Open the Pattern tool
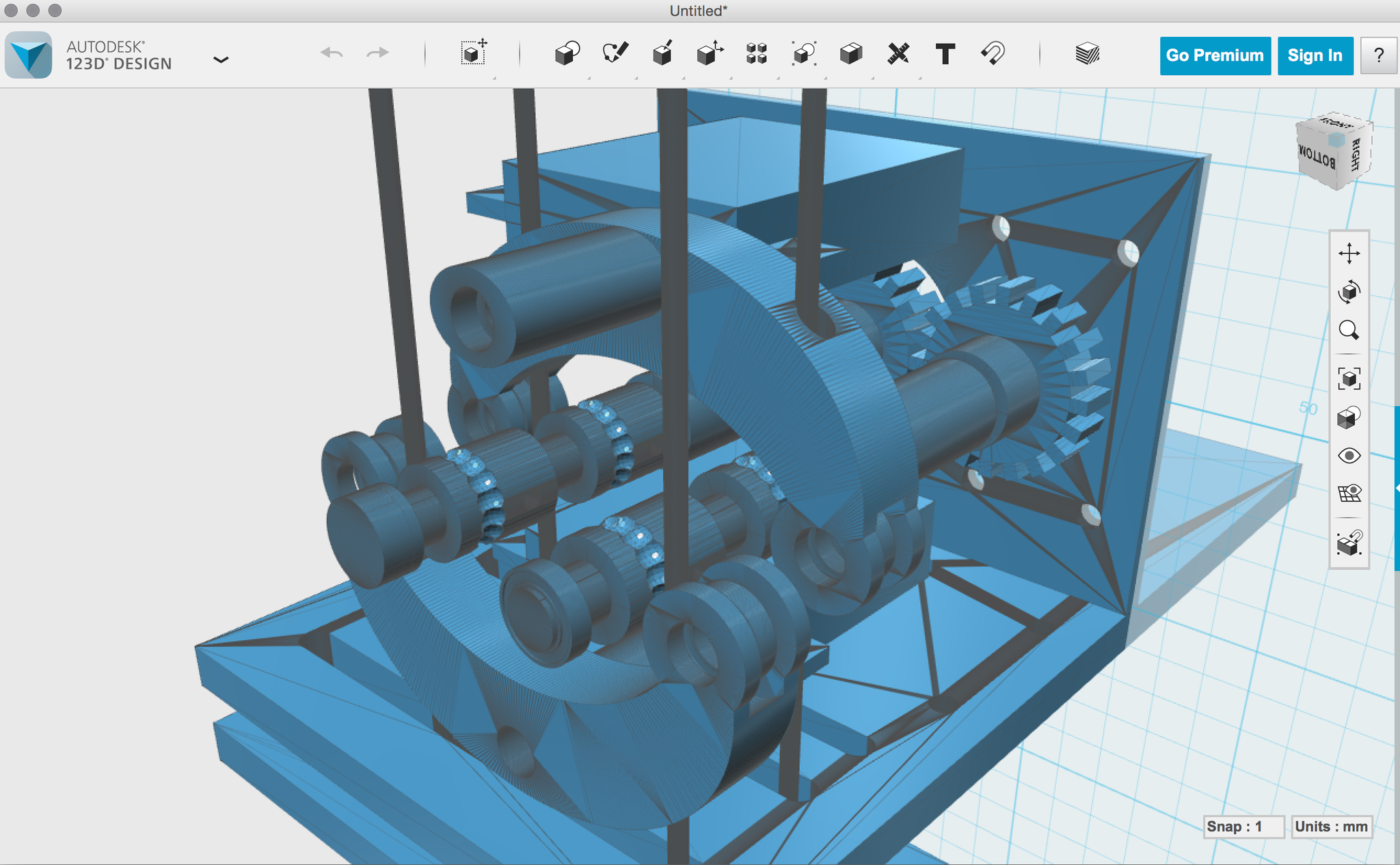1400x865 pixels. click(757, 53)
